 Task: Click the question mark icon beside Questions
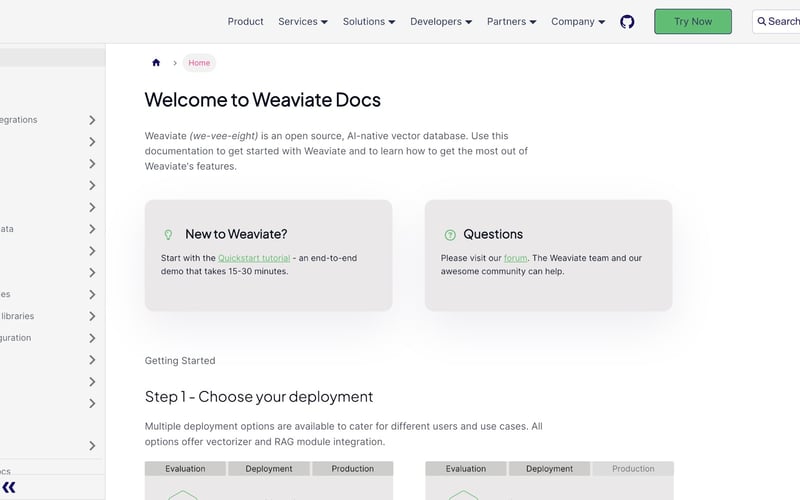tap(450, 235)
